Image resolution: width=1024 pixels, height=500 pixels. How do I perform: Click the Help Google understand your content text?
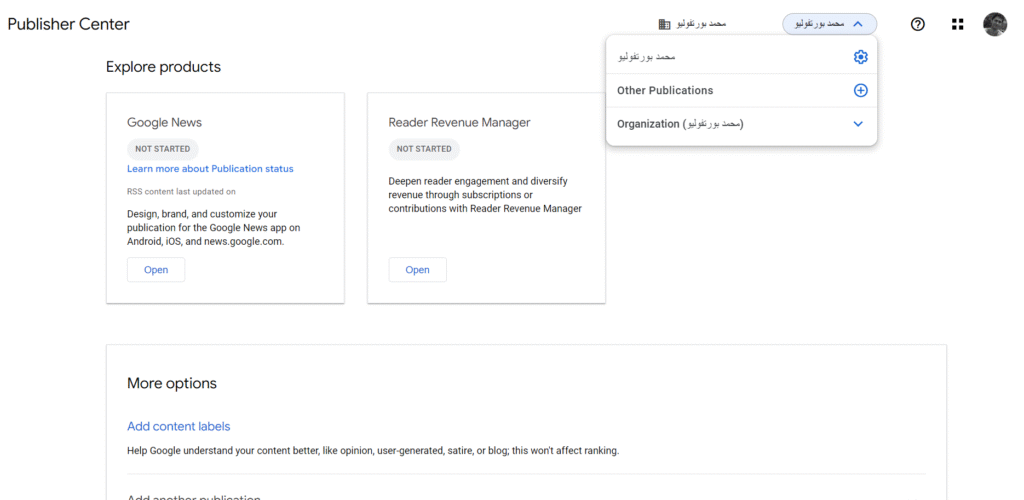pyautogui.click(x=373, y=450)
